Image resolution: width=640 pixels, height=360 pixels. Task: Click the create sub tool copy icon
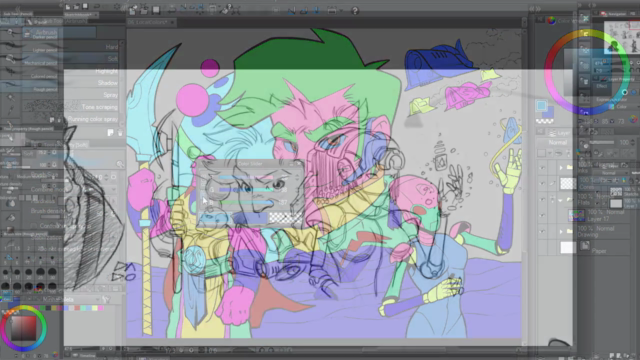111,133
